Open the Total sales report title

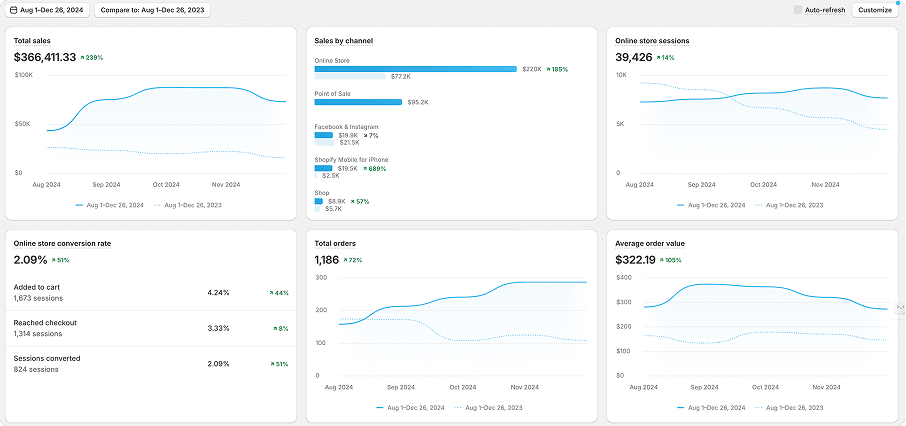point(33,41)
